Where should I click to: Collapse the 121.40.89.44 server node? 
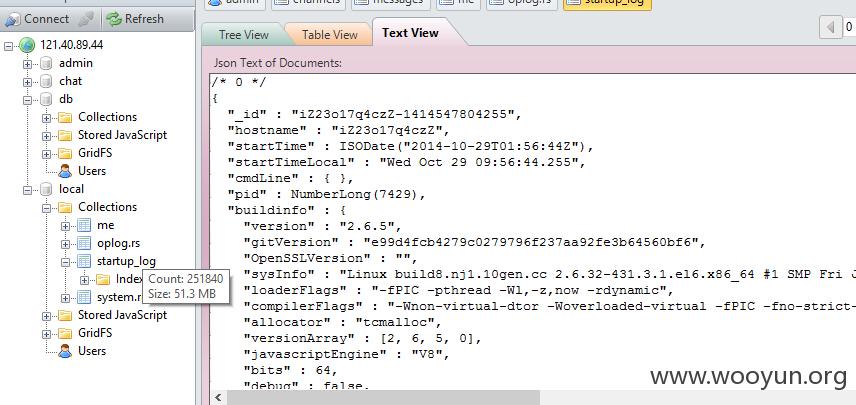pyautogui.click(x=8, y=46)
